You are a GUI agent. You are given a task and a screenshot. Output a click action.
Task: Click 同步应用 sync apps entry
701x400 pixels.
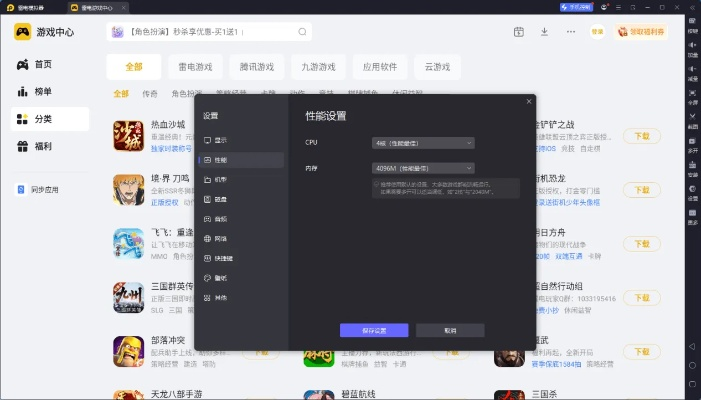tap(38, 189)
